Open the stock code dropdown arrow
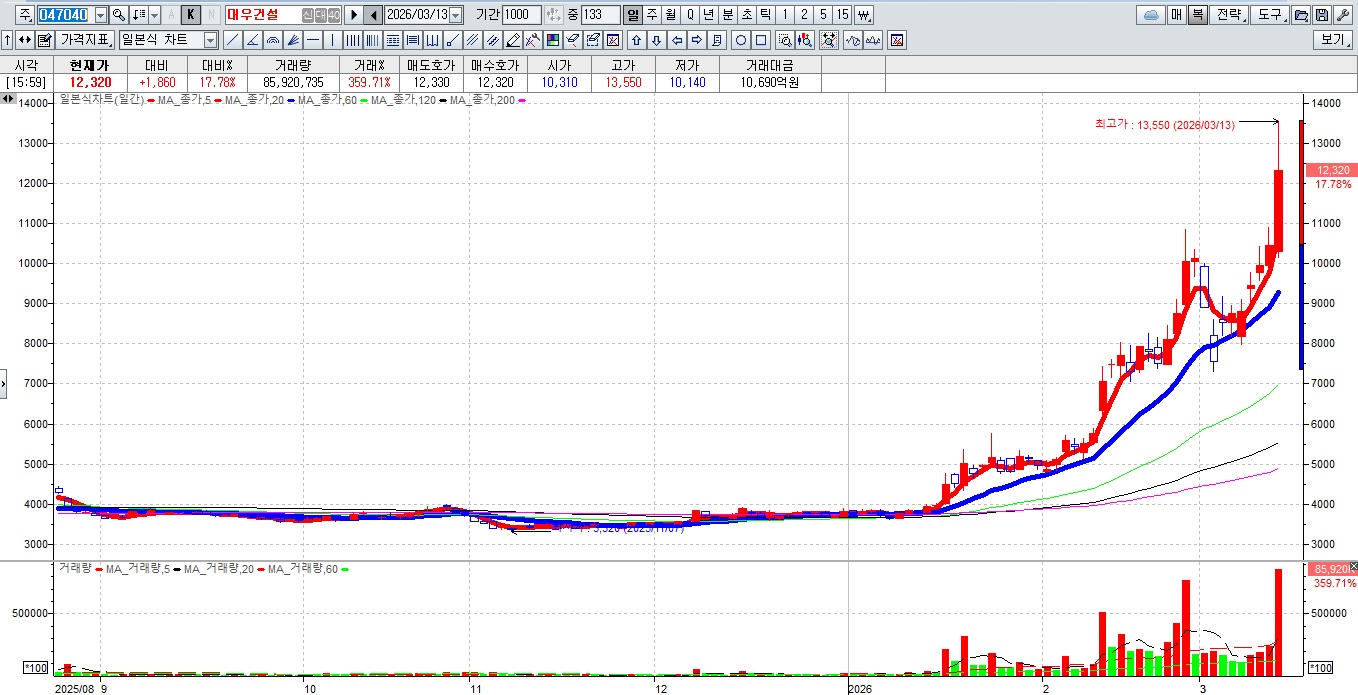Image resolution: width=1358 pixels, height=695 pixels. tap(101, 15)
